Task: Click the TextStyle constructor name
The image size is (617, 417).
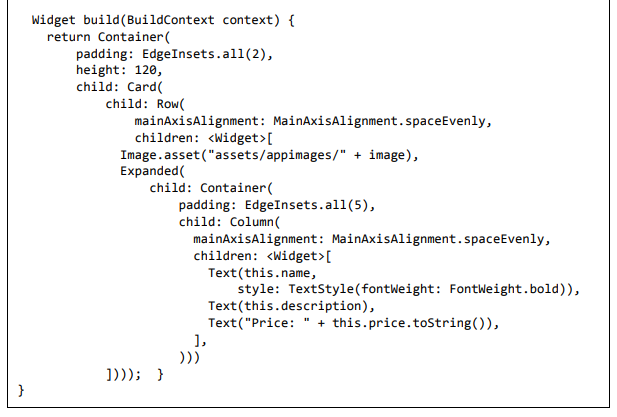Action: [x=310, y=289]
